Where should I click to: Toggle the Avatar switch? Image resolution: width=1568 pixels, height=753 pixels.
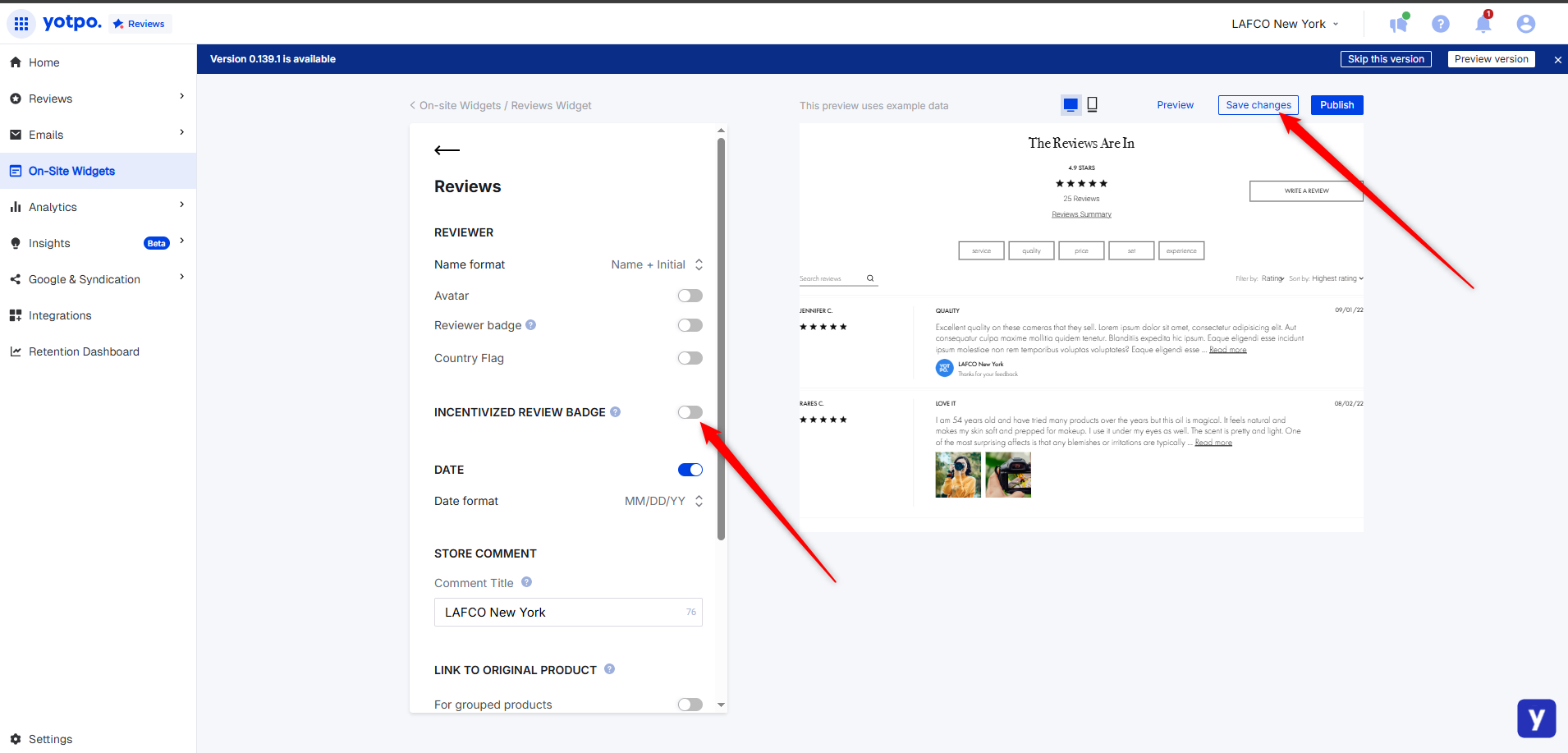tap(690, 296)
